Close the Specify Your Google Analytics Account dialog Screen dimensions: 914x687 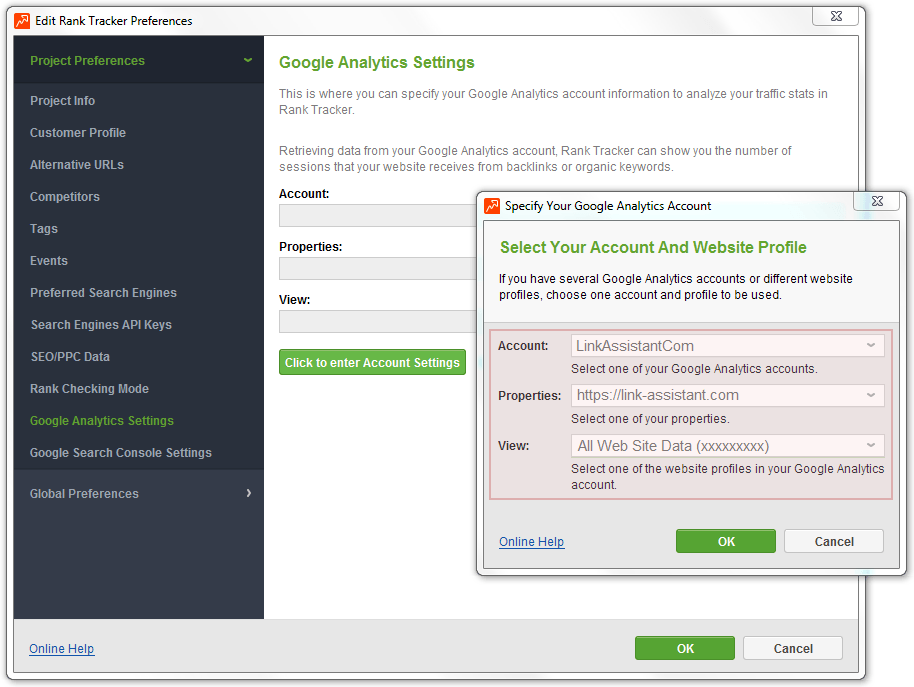877,201
